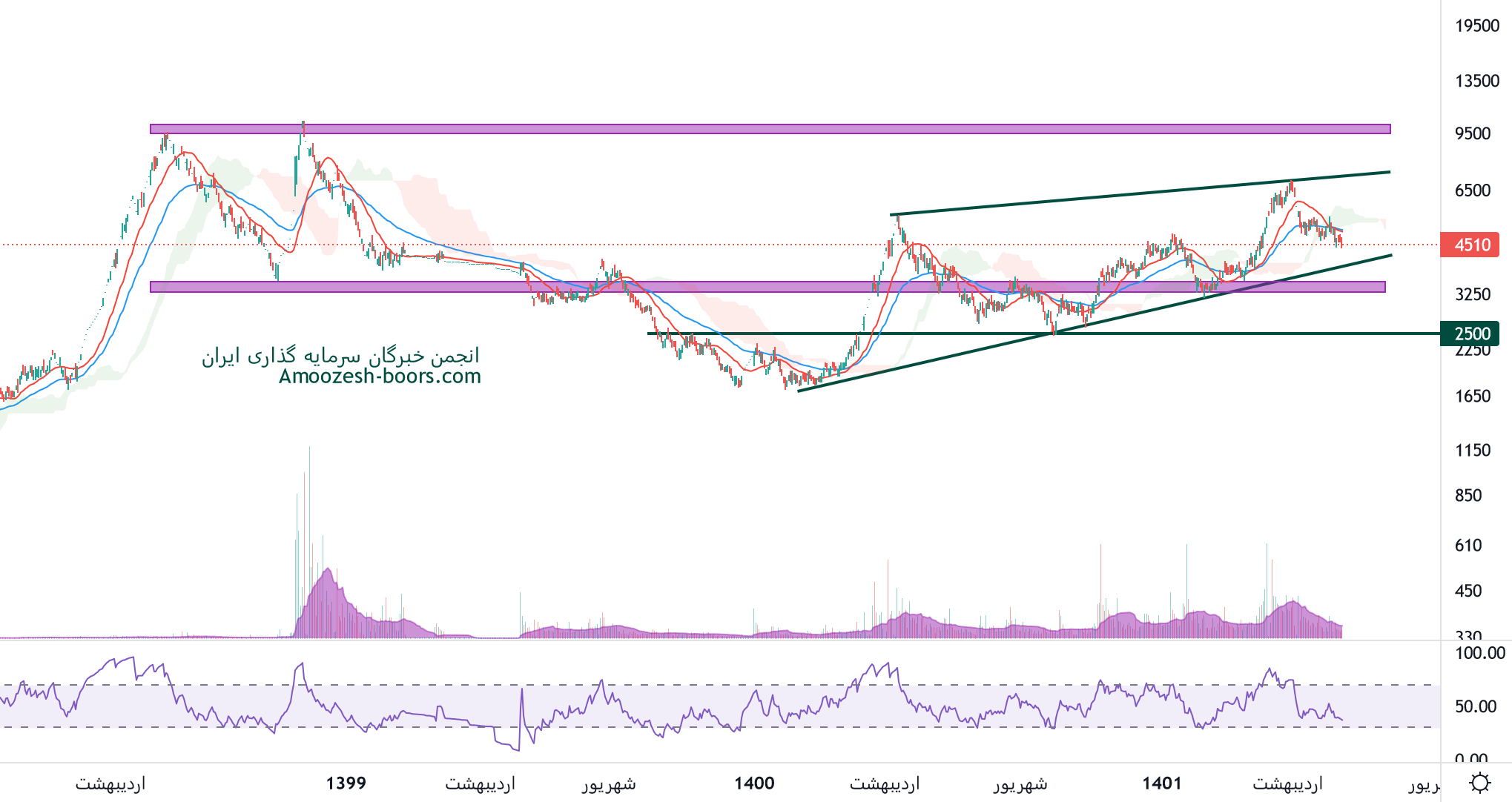
Task: Click the Persian title text above the watermark
Action: tap(341, 357)
